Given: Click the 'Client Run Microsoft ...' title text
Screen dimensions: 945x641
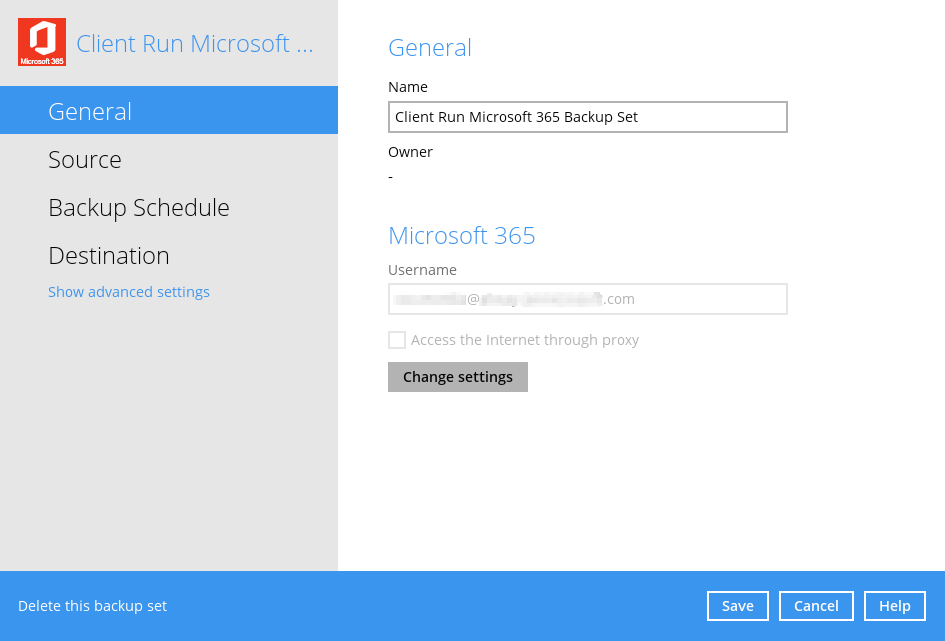Looking at the screenshot, I should point(195,43).
